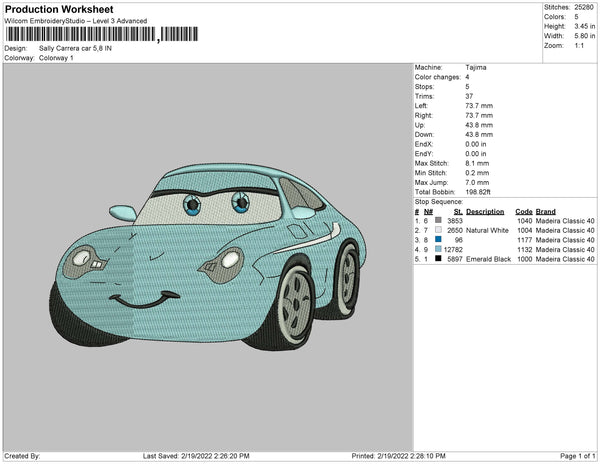Click the gray swatch for thread code 1040
600x464 pixels.
tap(439, 221)
